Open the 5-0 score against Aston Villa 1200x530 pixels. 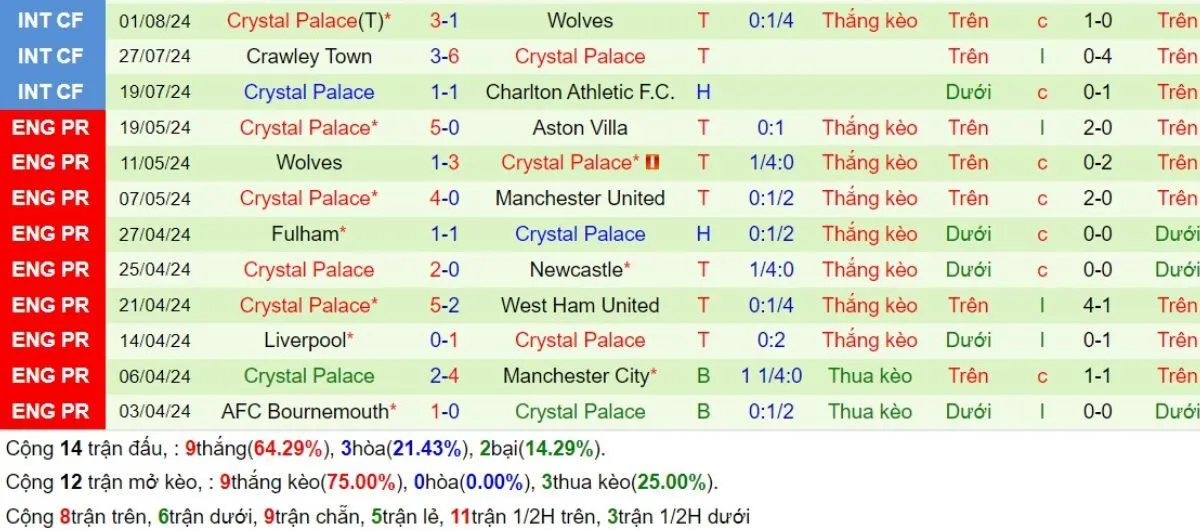(444, 127)
